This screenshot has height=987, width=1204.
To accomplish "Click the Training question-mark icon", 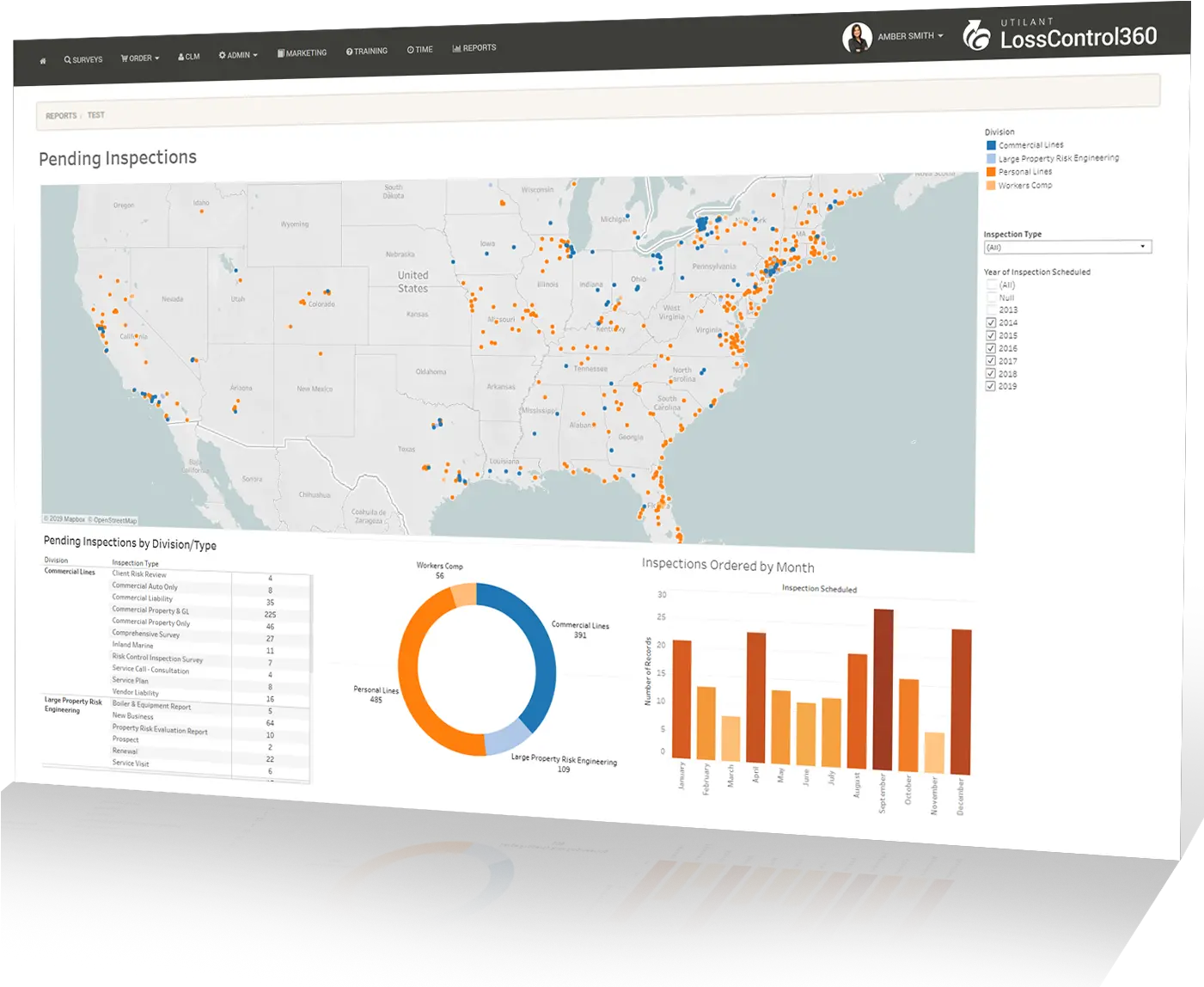I will coord(350,52).
